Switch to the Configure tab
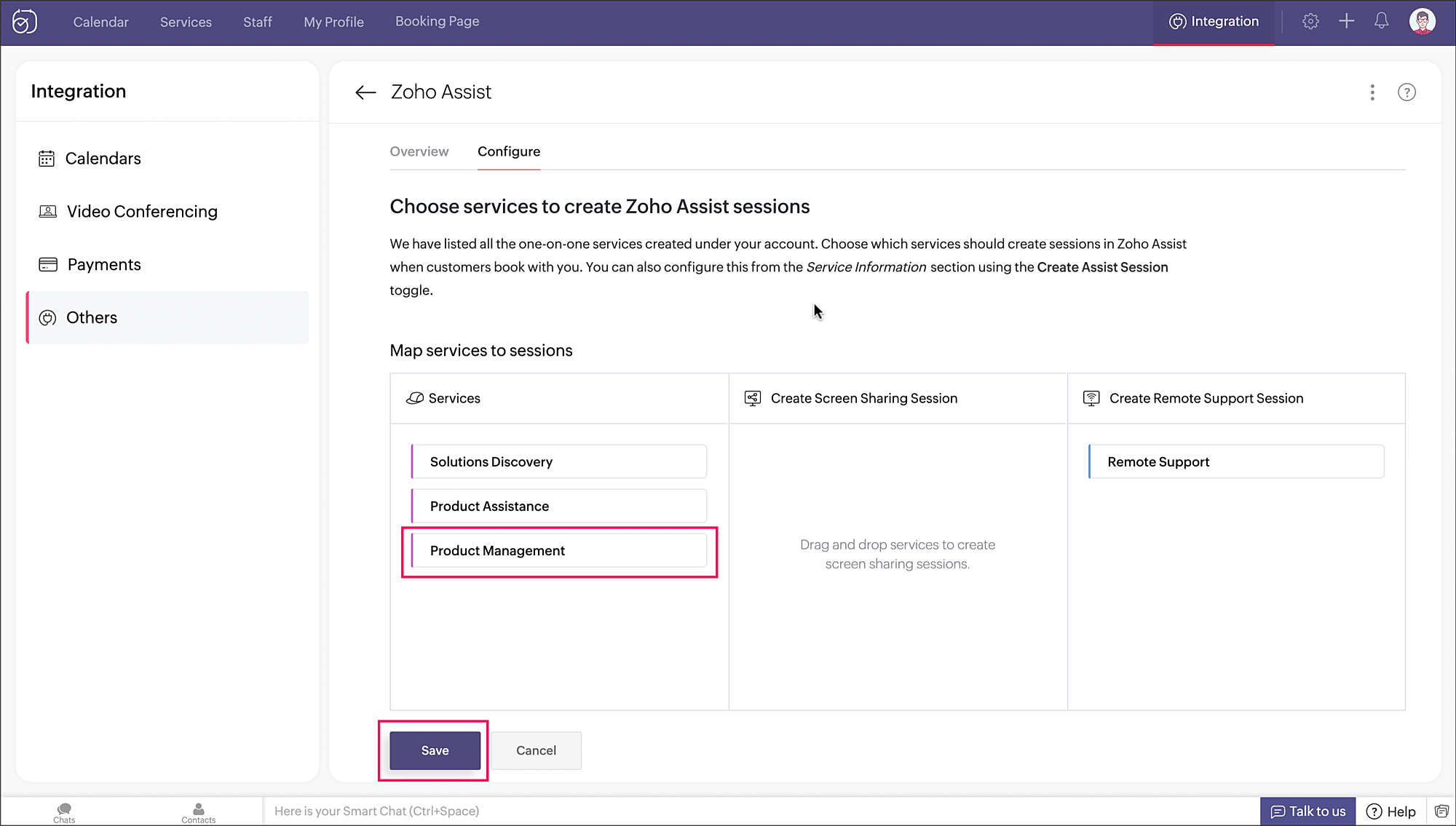 (509, 151)
